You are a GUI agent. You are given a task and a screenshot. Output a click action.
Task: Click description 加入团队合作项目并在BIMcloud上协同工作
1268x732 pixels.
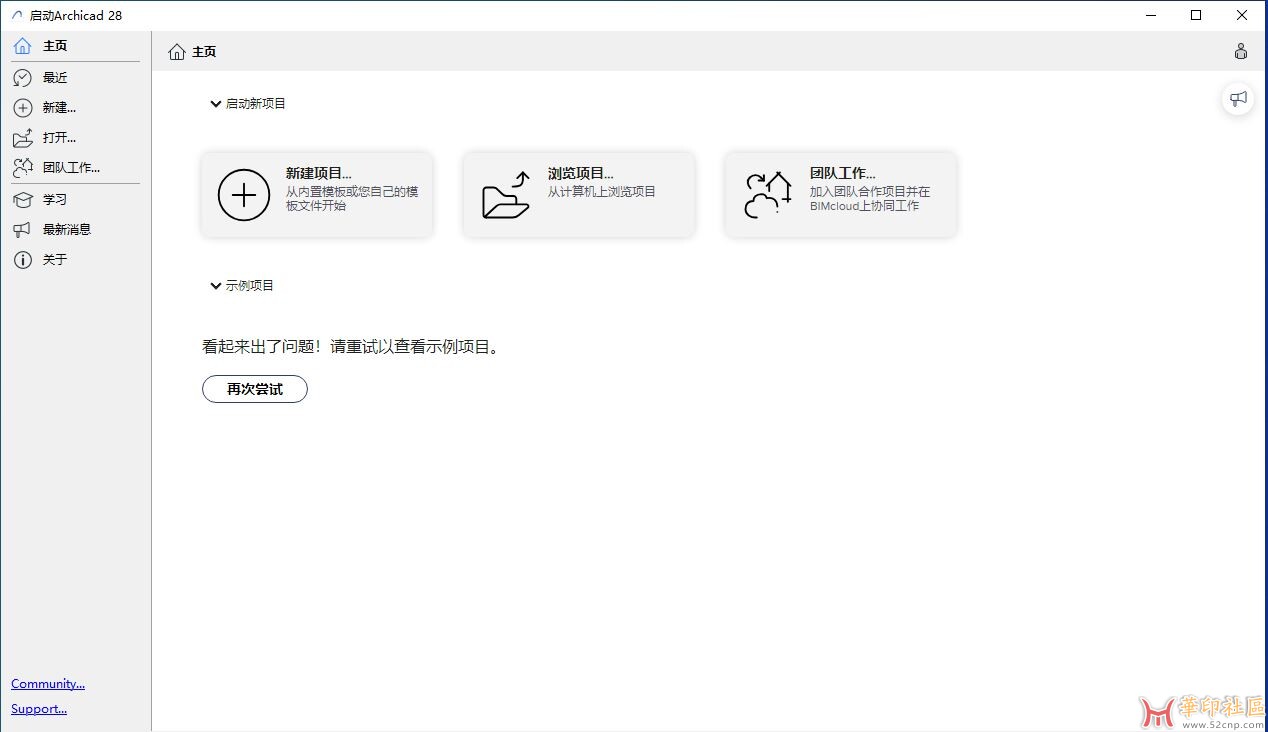pyautogui.click(x=870, y=199)
